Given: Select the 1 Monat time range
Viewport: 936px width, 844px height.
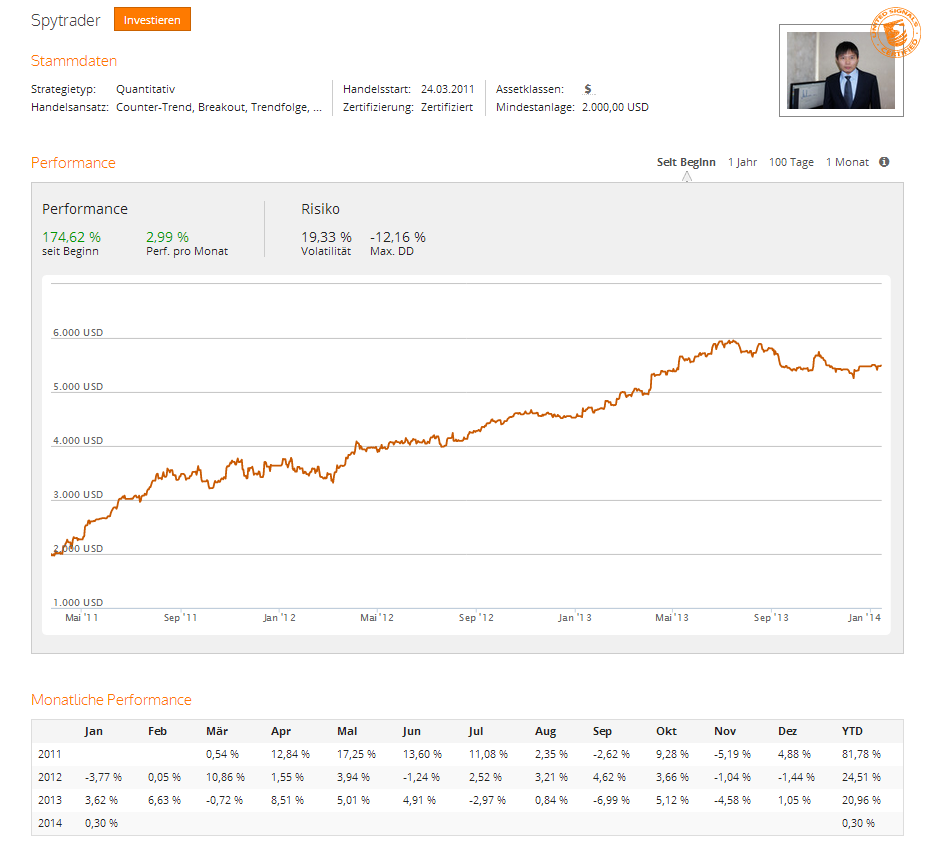Looking at the screenshot, I should pos(847,162).
